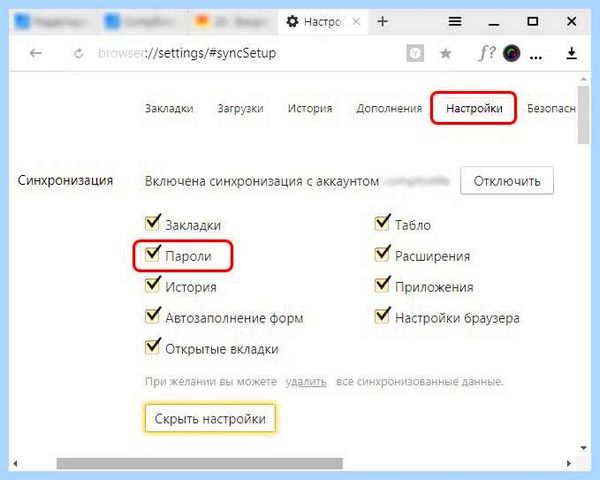Click the Синхронизация section heading
This screenshot has height=480, width=600.
[x=65, y=180]
